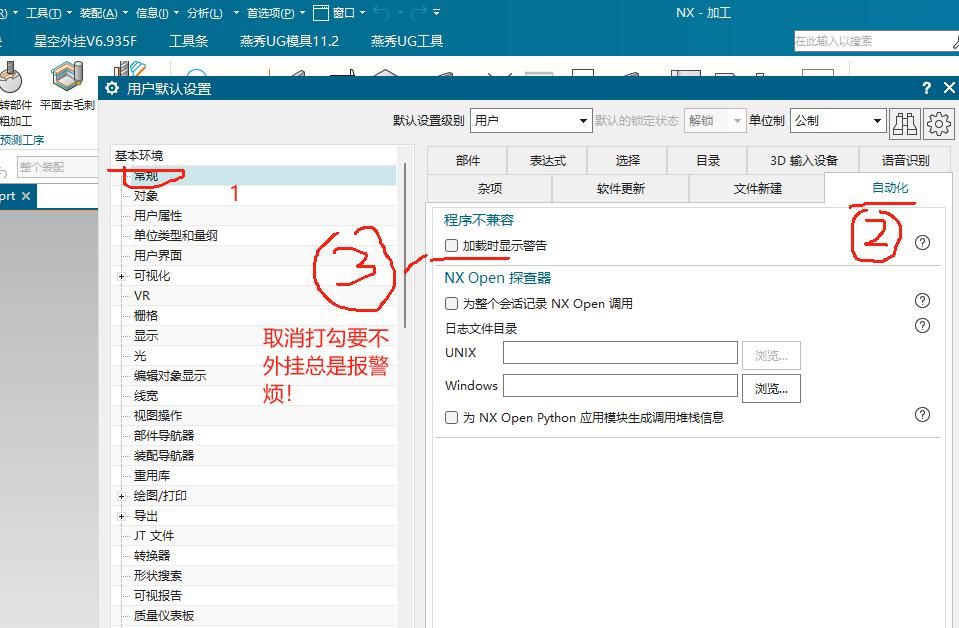Click the 浏览 button for Windows directory
This screenshot has width=959, height=628.
(x=769, y=388)
